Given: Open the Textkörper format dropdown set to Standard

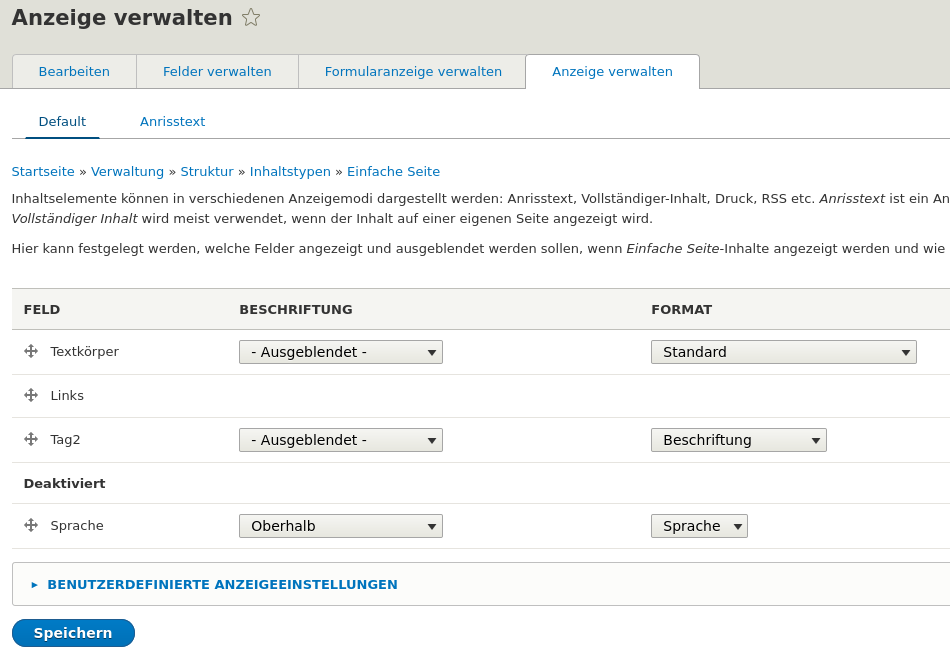Looking at the screenshot, I should [783, 352].
